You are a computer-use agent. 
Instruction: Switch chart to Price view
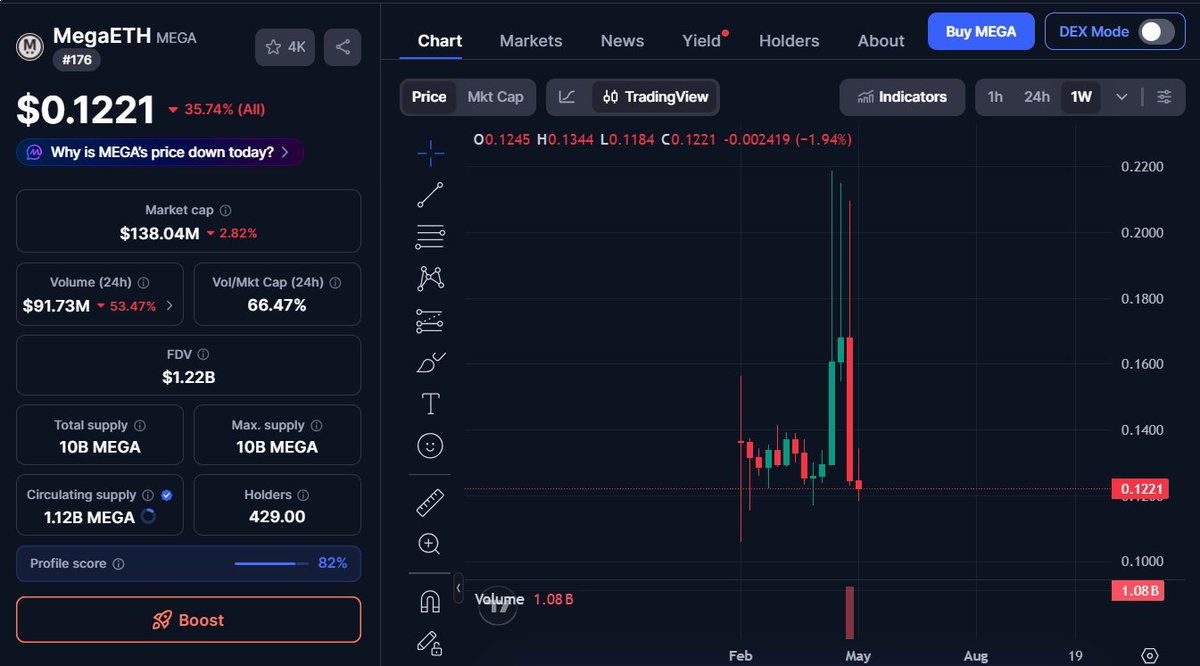point(429,97)
